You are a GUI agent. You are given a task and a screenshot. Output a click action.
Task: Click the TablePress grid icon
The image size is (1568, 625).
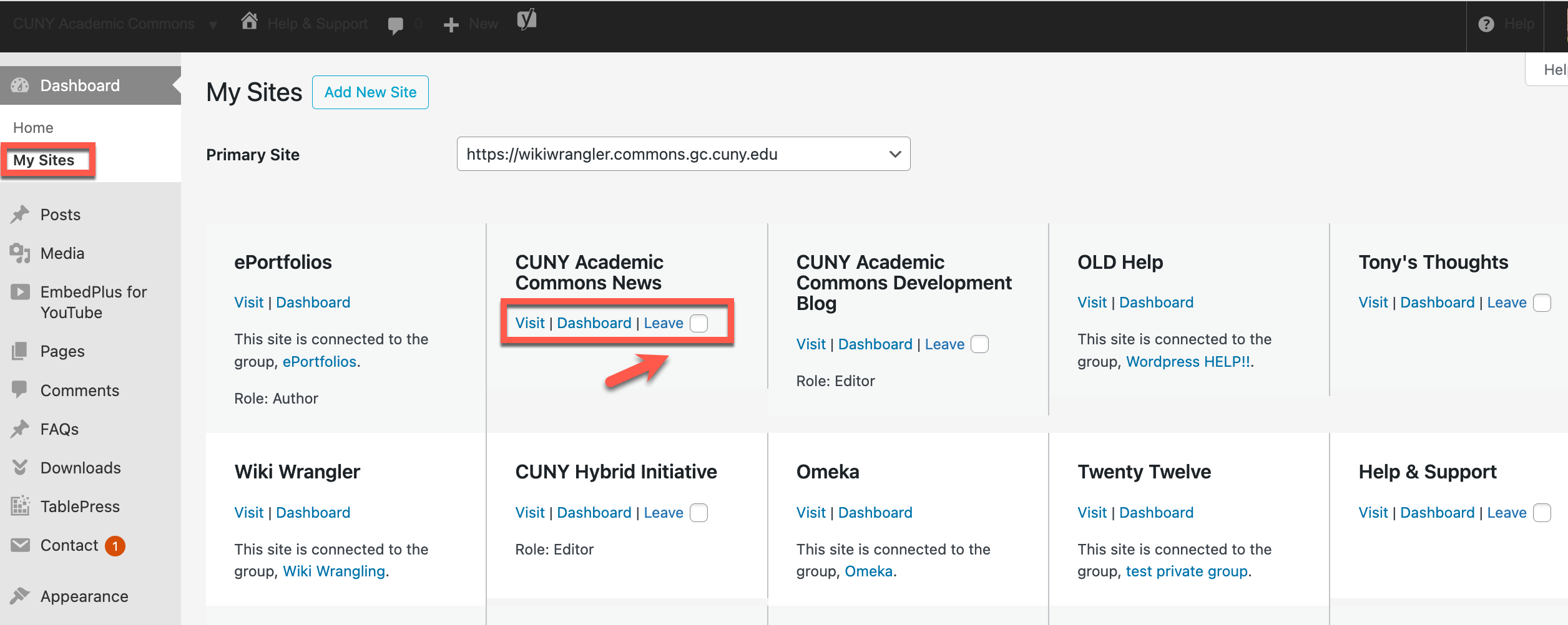point(20,506)
